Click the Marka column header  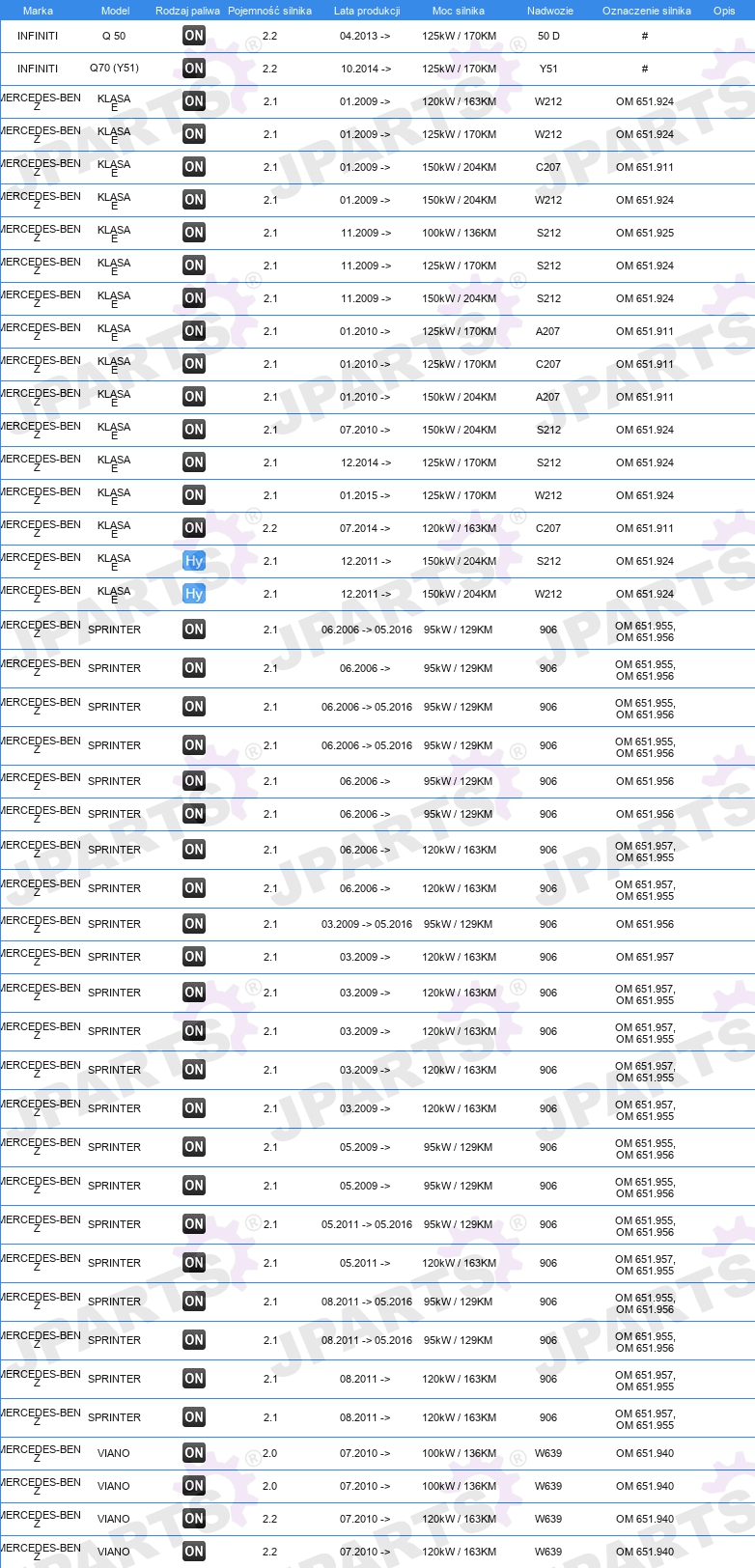click(38, 11)
